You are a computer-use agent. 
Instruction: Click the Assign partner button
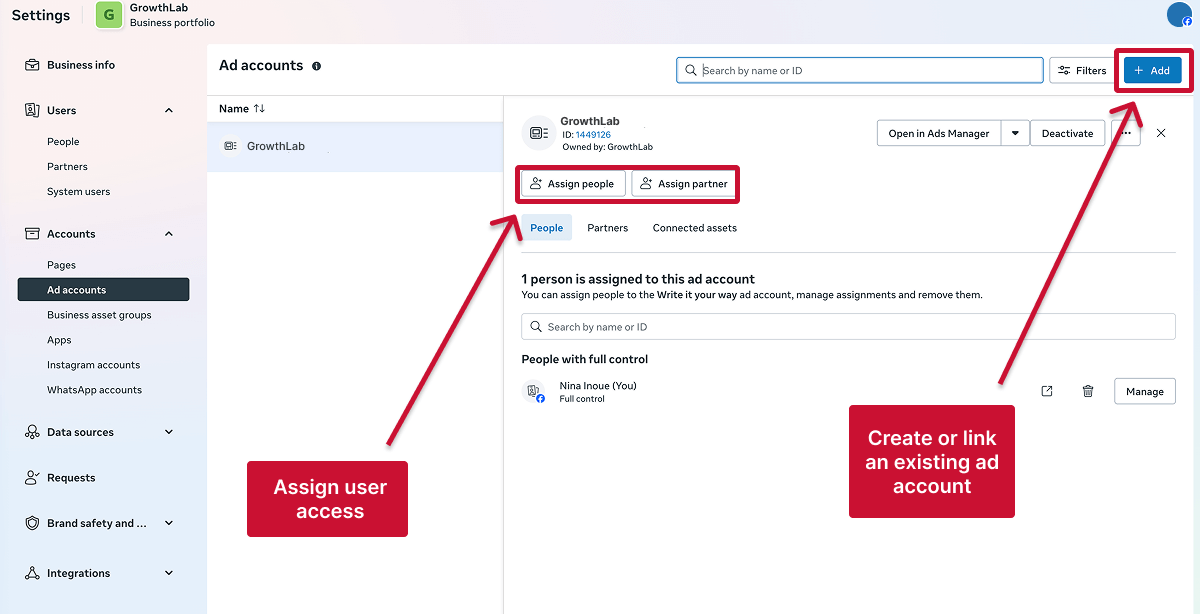point(684,184)
